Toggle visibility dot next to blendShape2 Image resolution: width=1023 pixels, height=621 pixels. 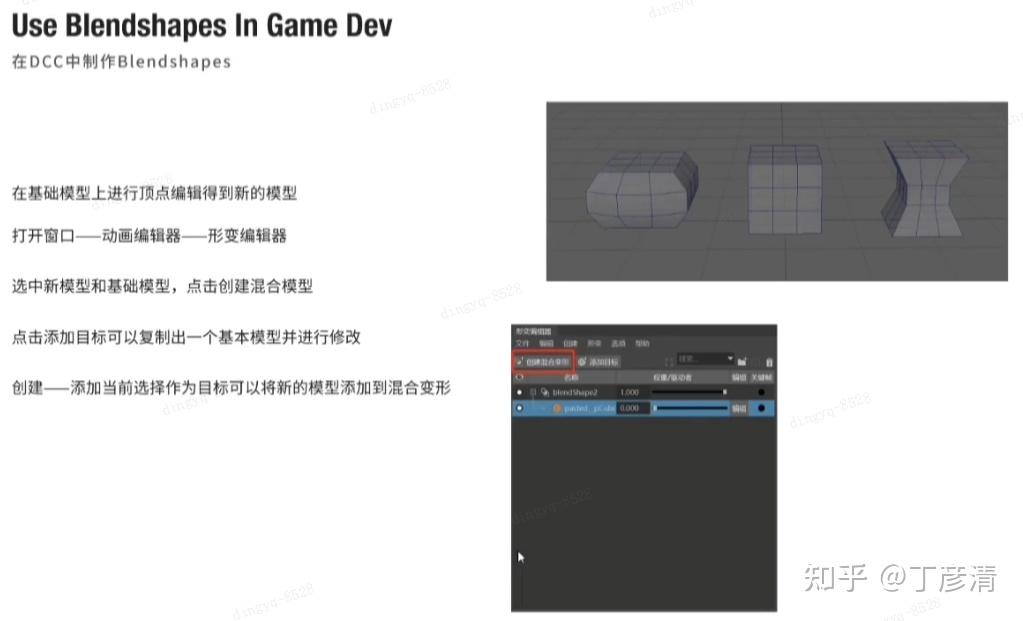pyautogui.click(x=518, y=391)
